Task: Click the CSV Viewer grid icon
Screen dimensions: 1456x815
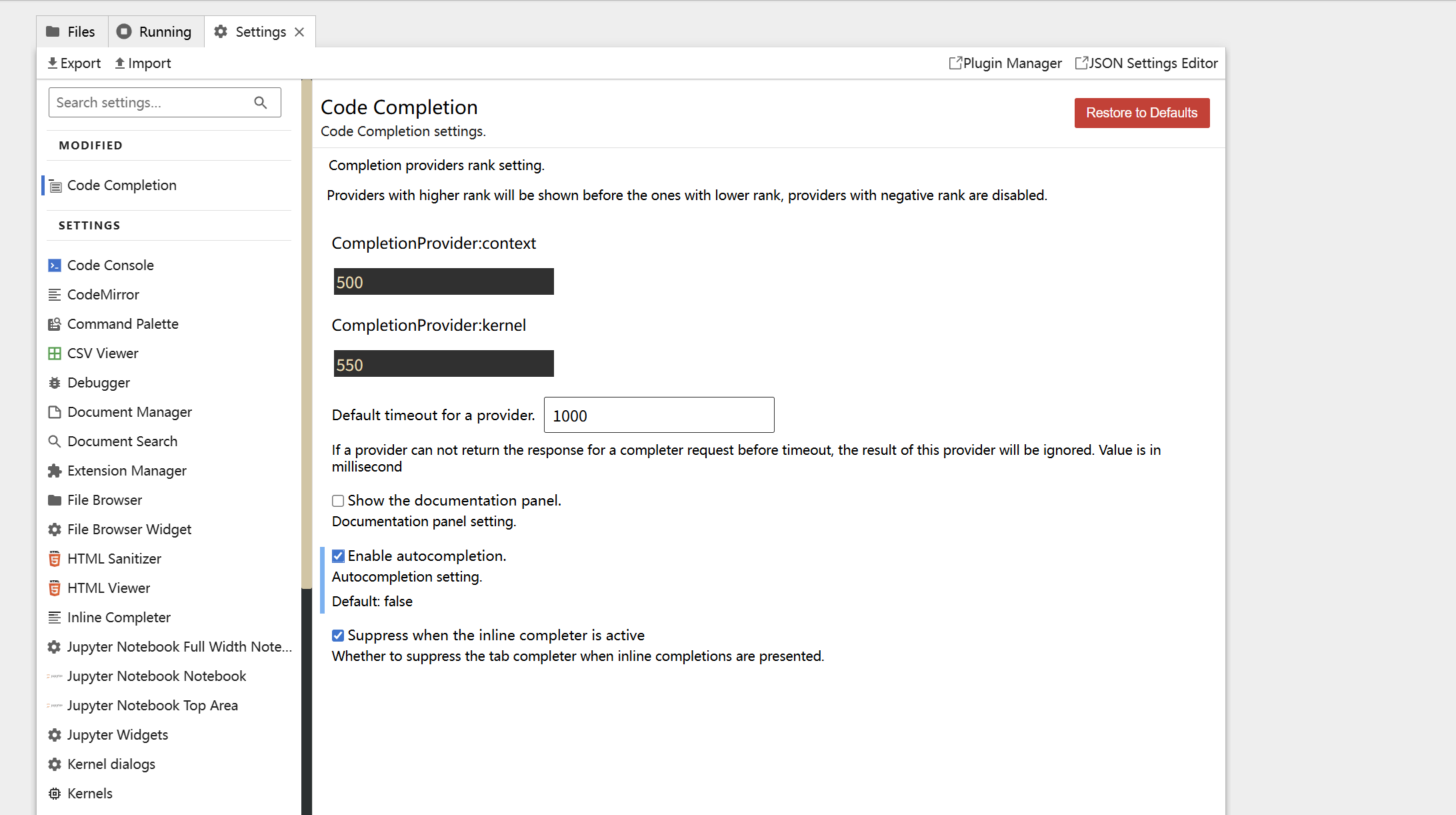Action: (55, 353)
